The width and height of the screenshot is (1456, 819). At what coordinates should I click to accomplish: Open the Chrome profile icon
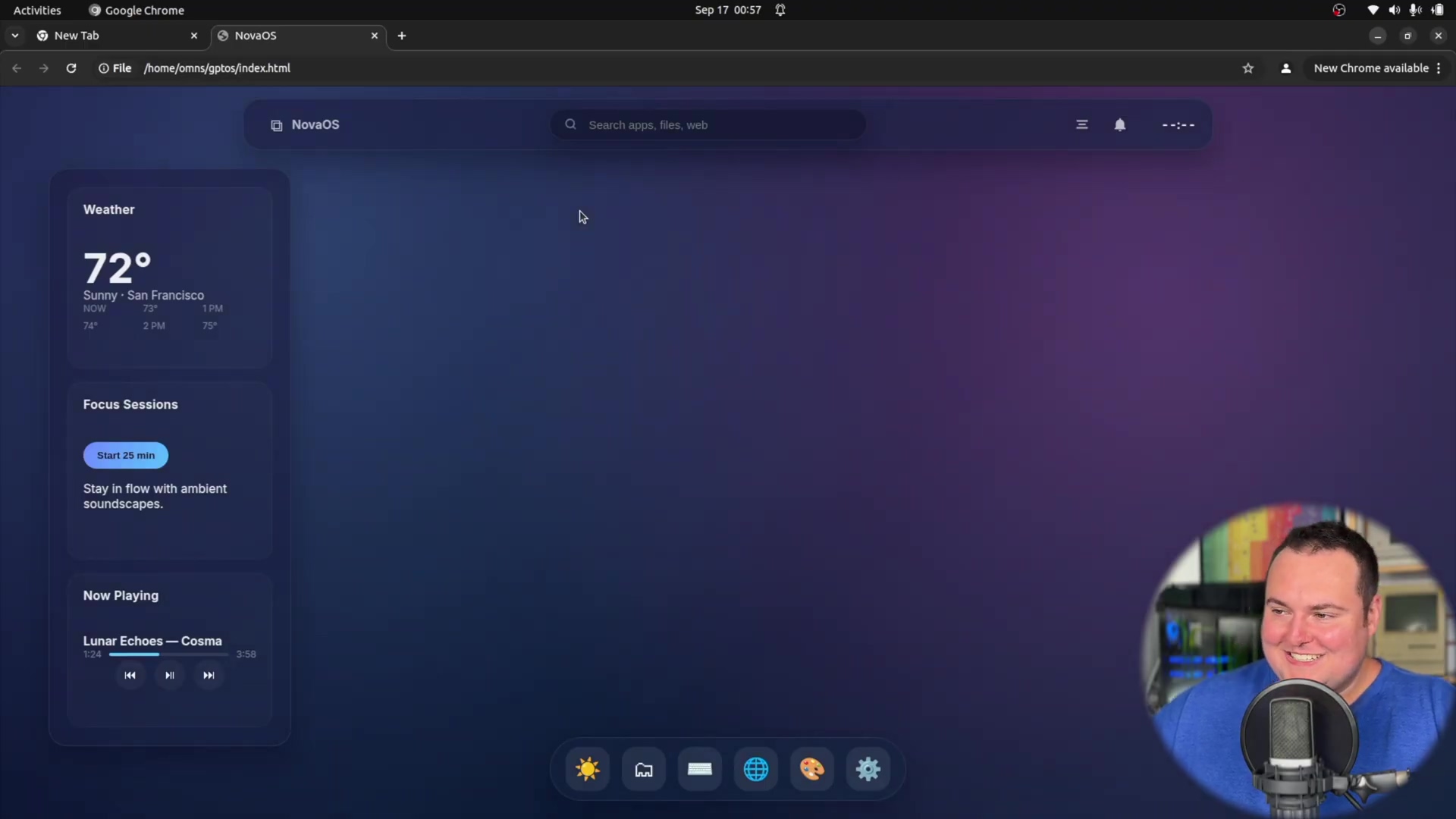pos(1286,68)
